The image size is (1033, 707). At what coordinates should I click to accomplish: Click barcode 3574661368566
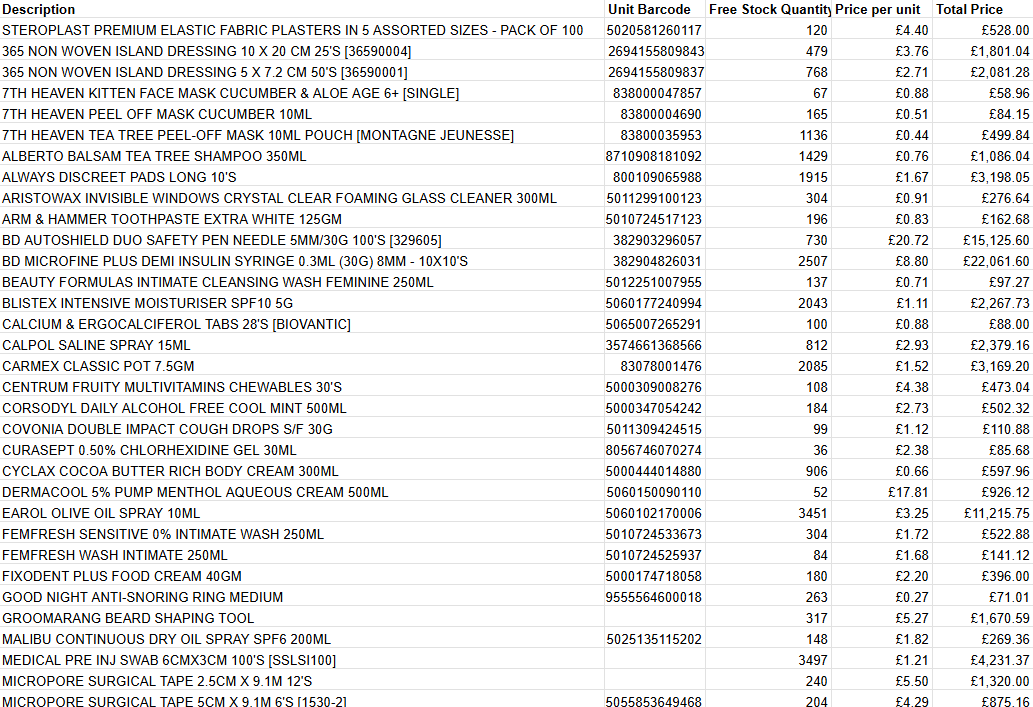(654, 347)
